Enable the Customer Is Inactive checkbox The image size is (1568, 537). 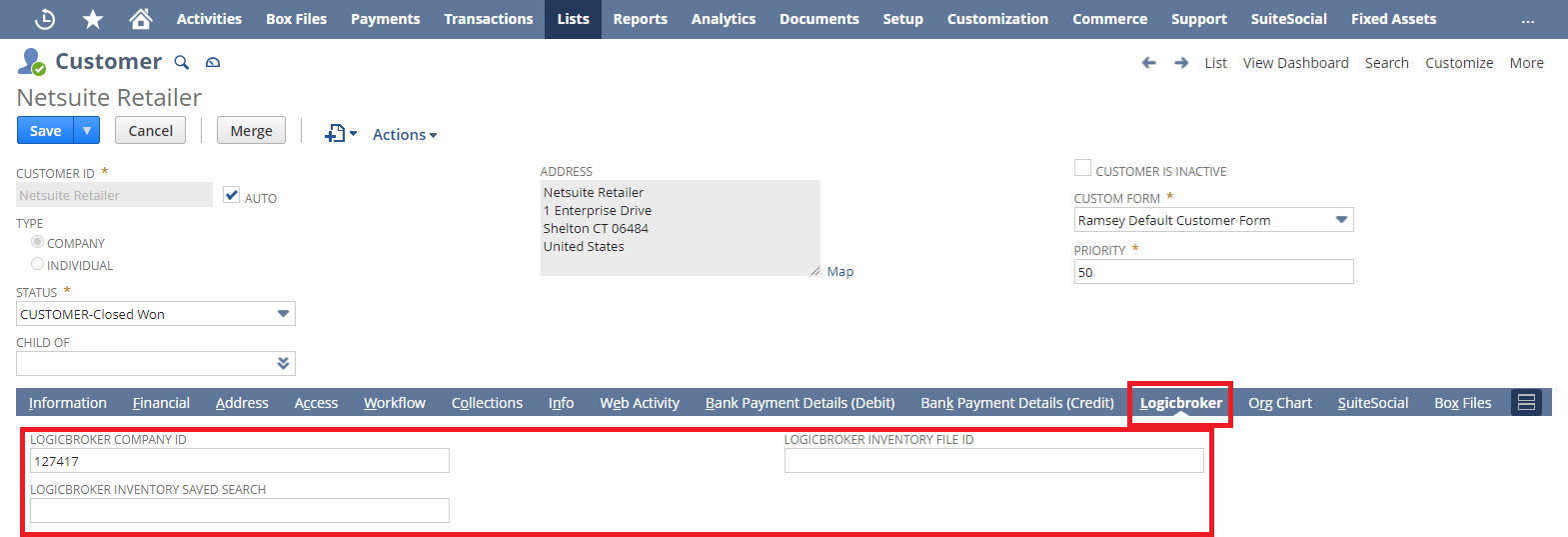(x=1082, y=168)
